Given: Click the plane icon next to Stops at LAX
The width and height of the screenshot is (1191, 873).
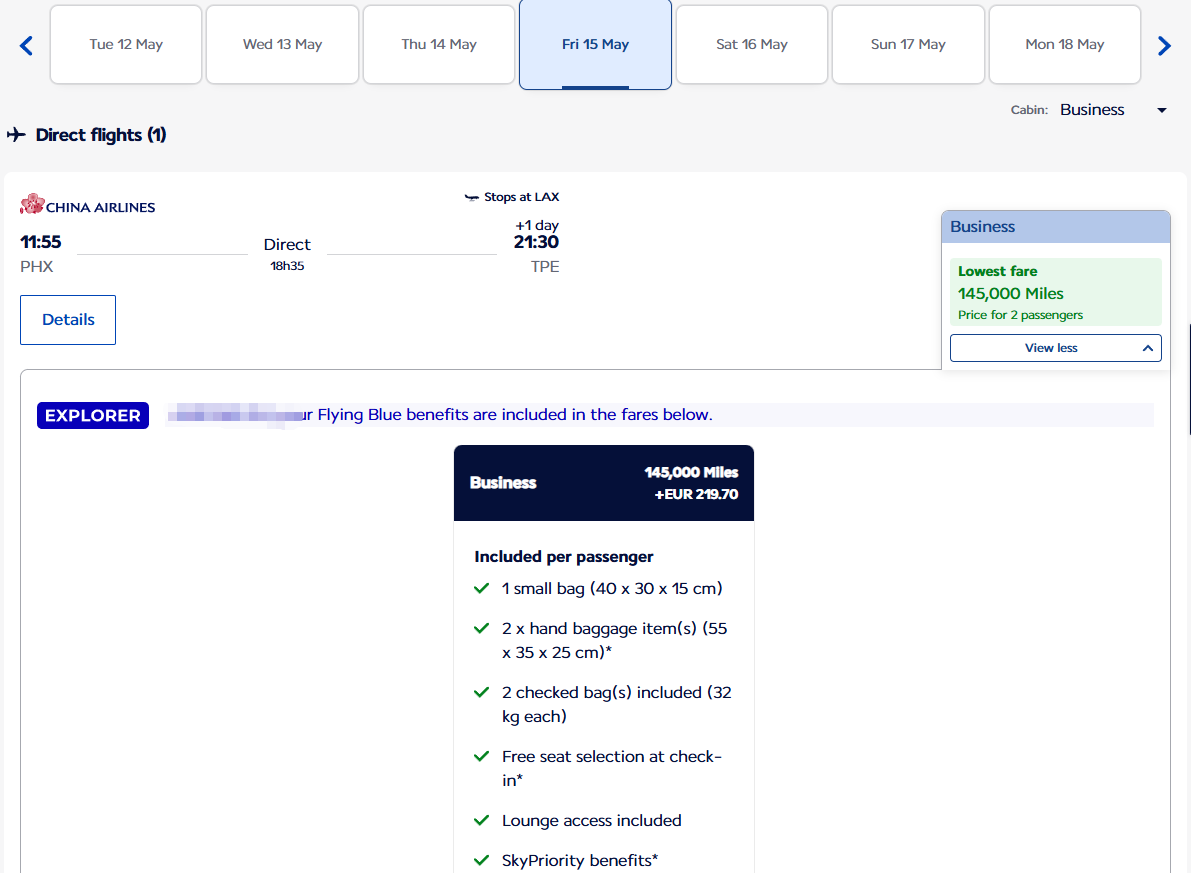Looking at the screenshot, I should click(472, 198).
